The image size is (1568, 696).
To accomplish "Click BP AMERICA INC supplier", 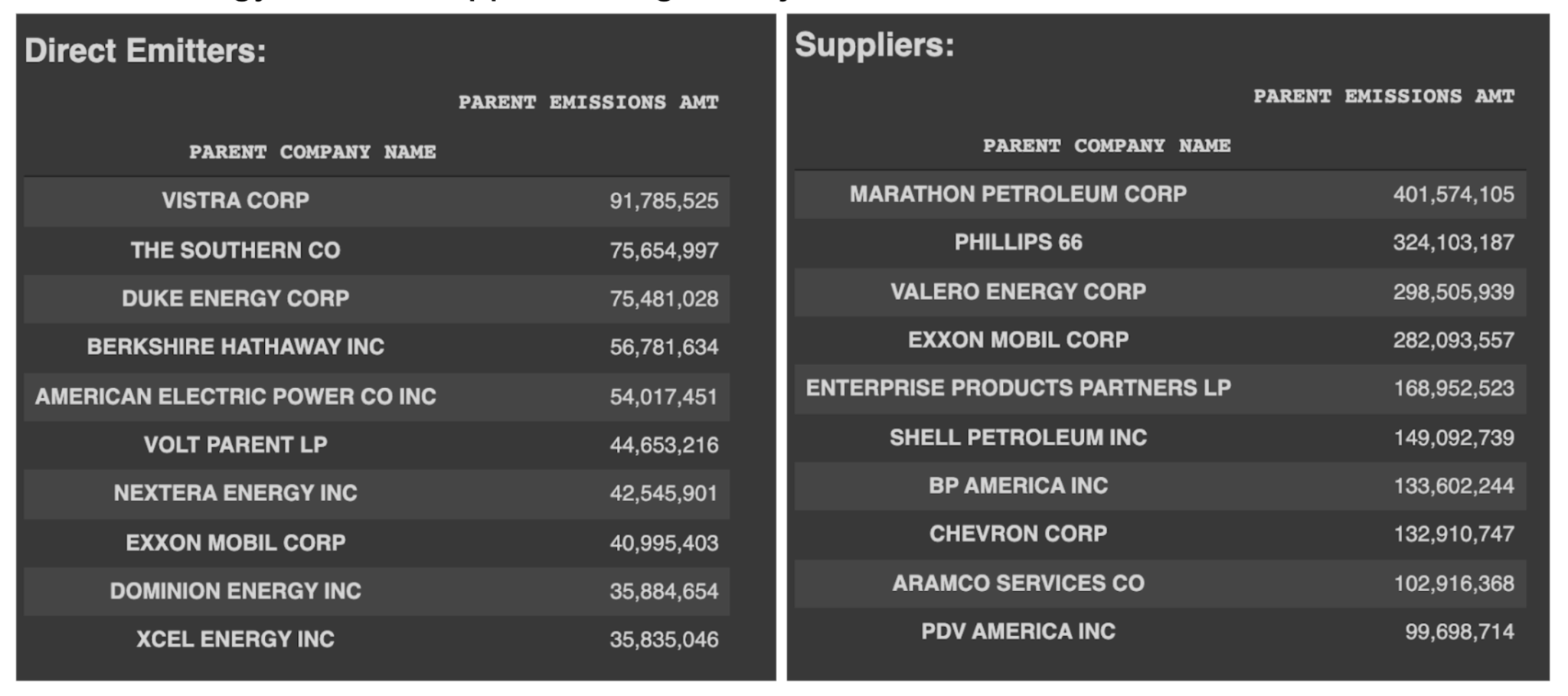I will point(1018,486).
